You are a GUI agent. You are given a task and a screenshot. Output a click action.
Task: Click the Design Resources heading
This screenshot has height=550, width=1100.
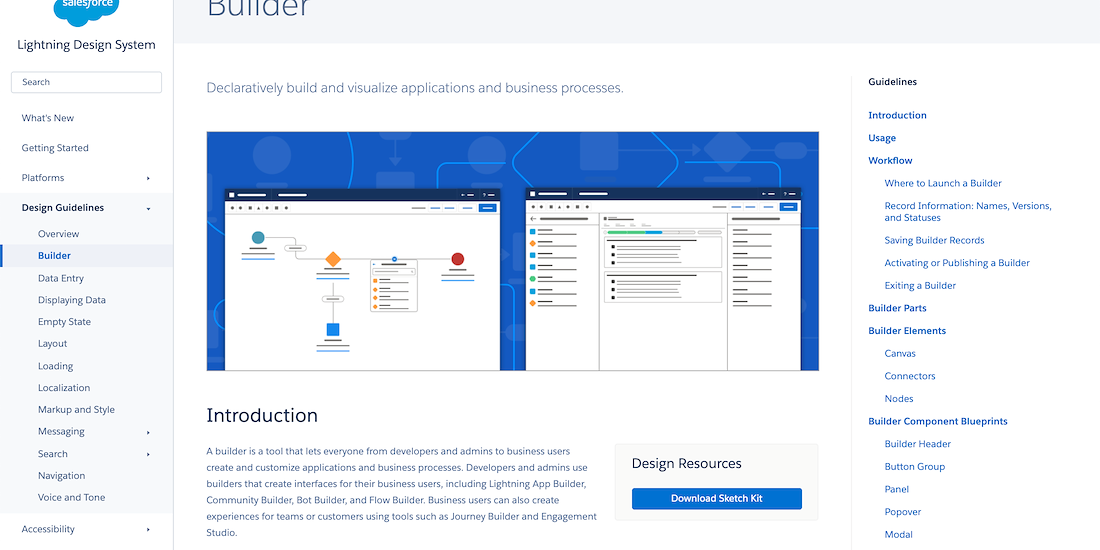pyautogui.click(x=686, y=464)
